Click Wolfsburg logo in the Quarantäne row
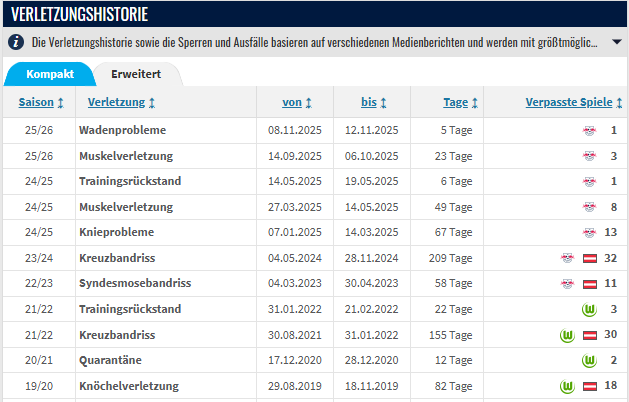The image size is (629, 402). 589,360
